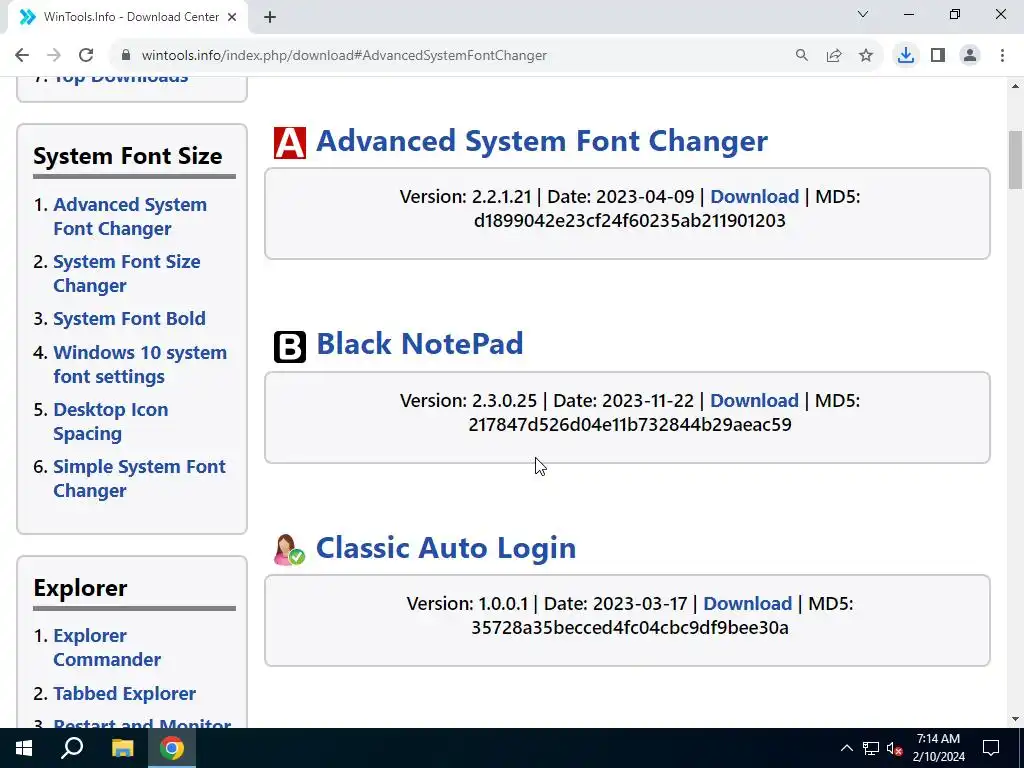The width and height of the screenshot is (1024, 768).
Task: Open the notification center
Action: tap(991, 748)
